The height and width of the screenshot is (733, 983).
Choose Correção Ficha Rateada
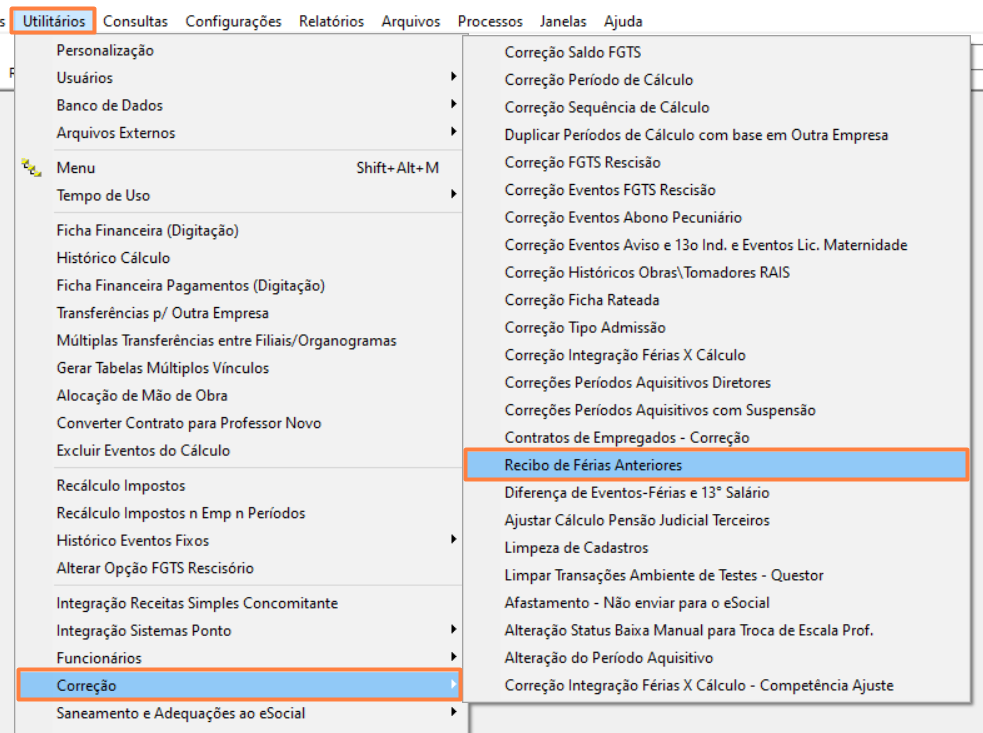pos(717,301)
